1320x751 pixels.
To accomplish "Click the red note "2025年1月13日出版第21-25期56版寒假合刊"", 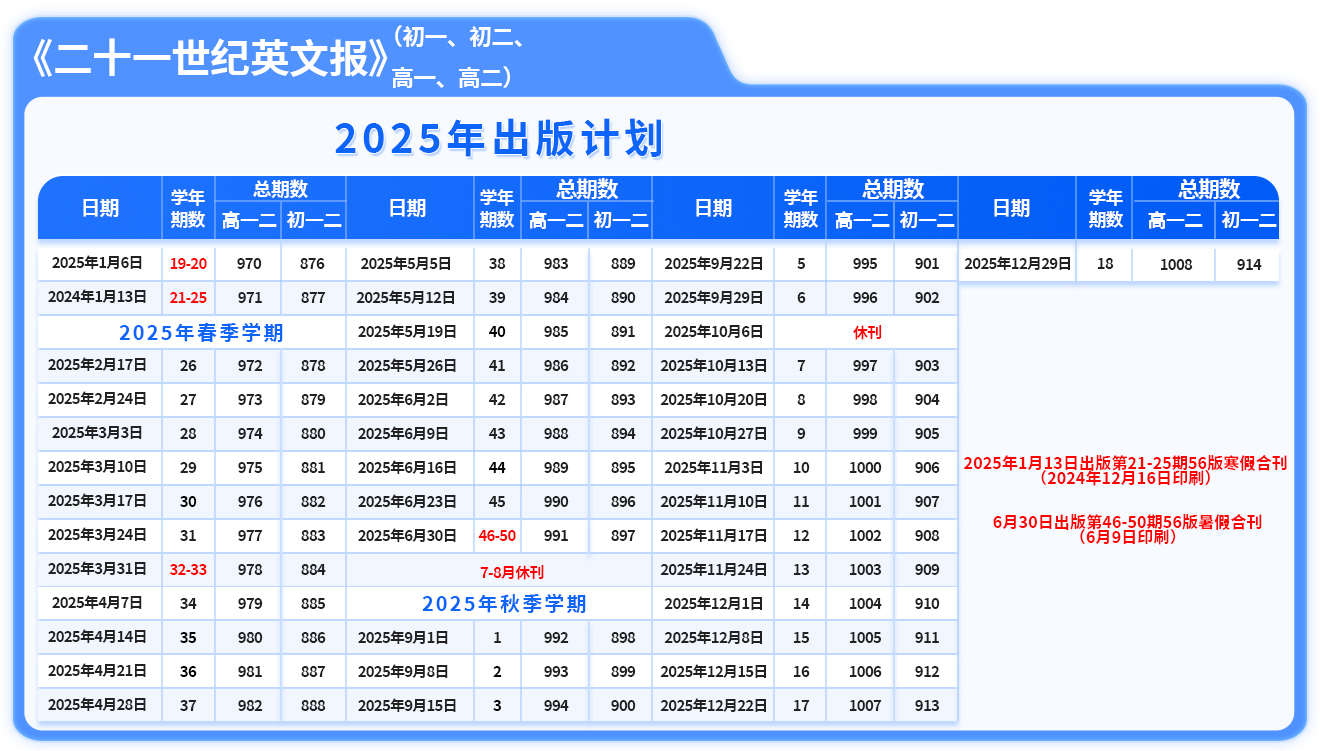I will [1125, 463].
